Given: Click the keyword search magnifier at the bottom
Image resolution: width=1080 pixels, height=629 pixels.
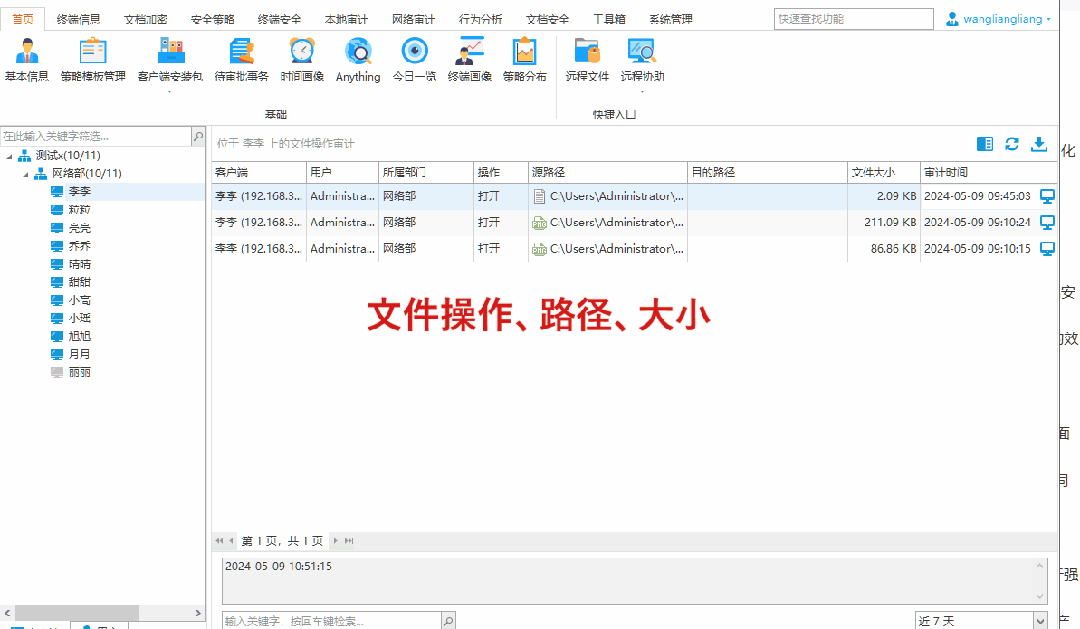Looking at the screenshot, I should pyautogui.click(x=448, y=621).
